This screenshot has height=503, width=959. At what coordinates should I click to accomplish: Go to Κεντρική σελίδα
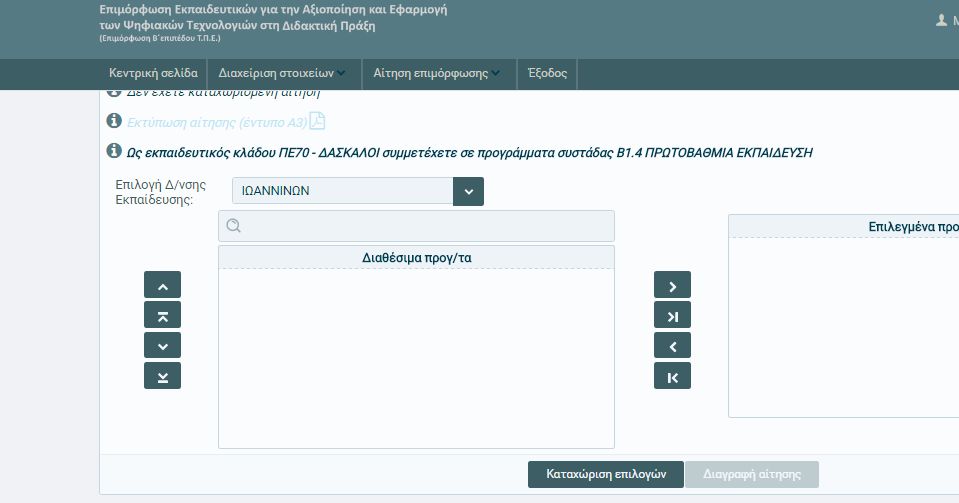153,73
